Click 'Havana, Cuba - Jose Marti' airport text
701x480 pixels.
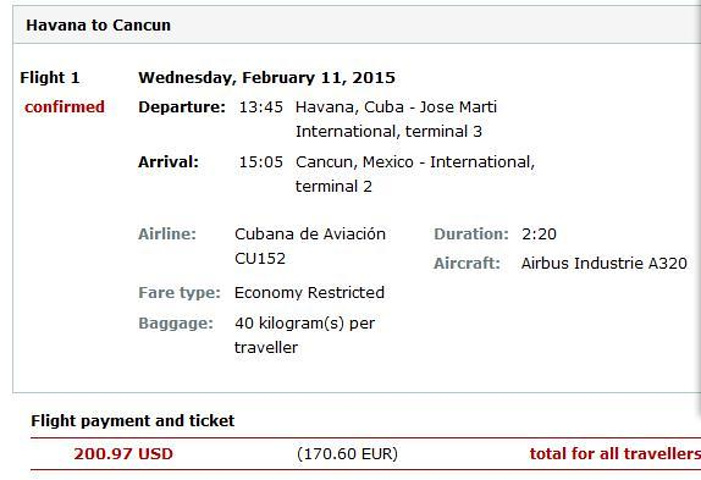396,107
